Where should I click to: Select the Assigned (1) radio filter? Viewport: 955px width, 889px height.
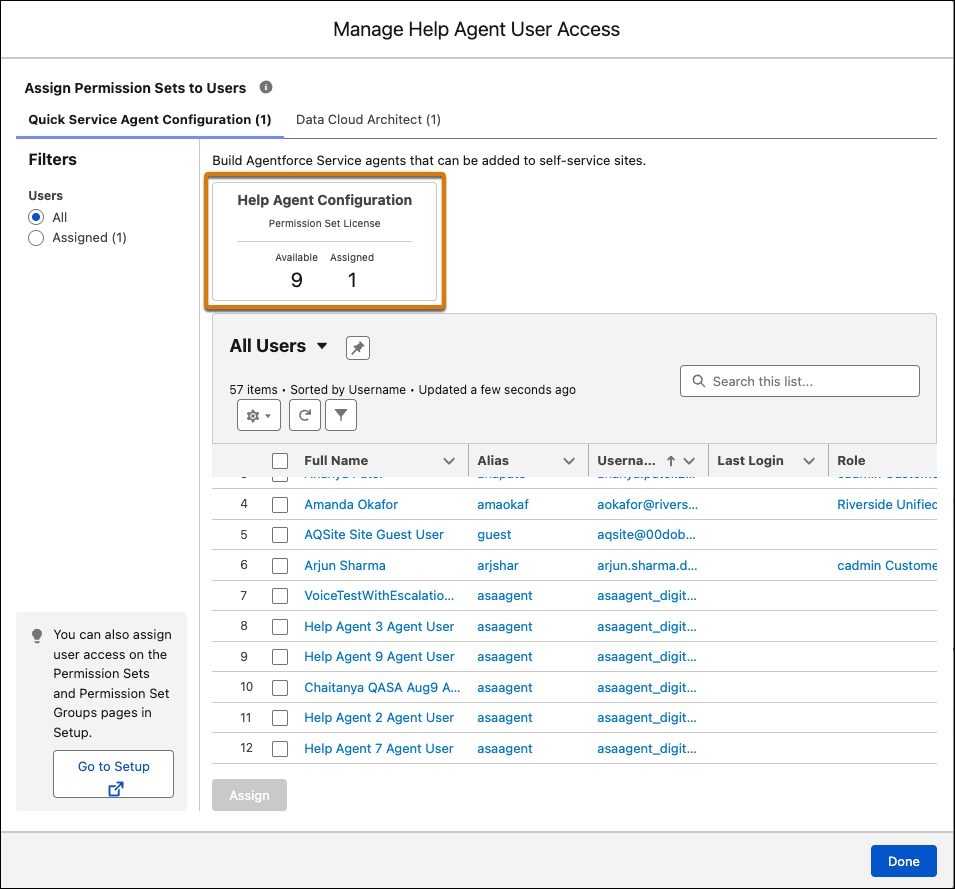click(36, 237)
